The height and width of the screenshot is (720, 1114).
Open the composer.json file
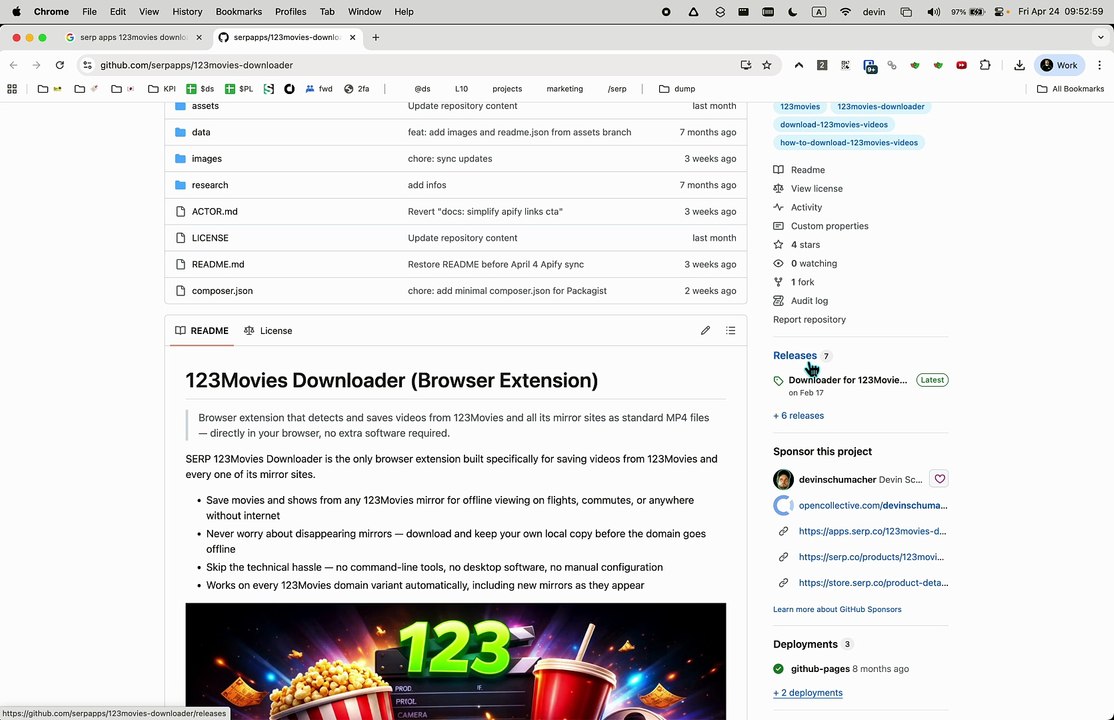tap(222, 291)
